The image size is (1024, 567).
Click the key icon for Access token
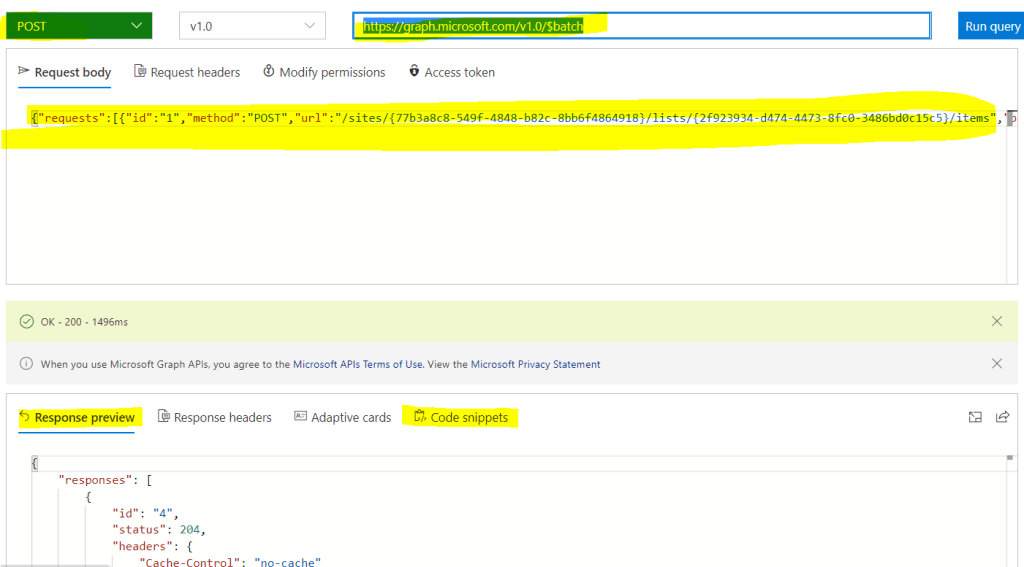tap(414, 72)
